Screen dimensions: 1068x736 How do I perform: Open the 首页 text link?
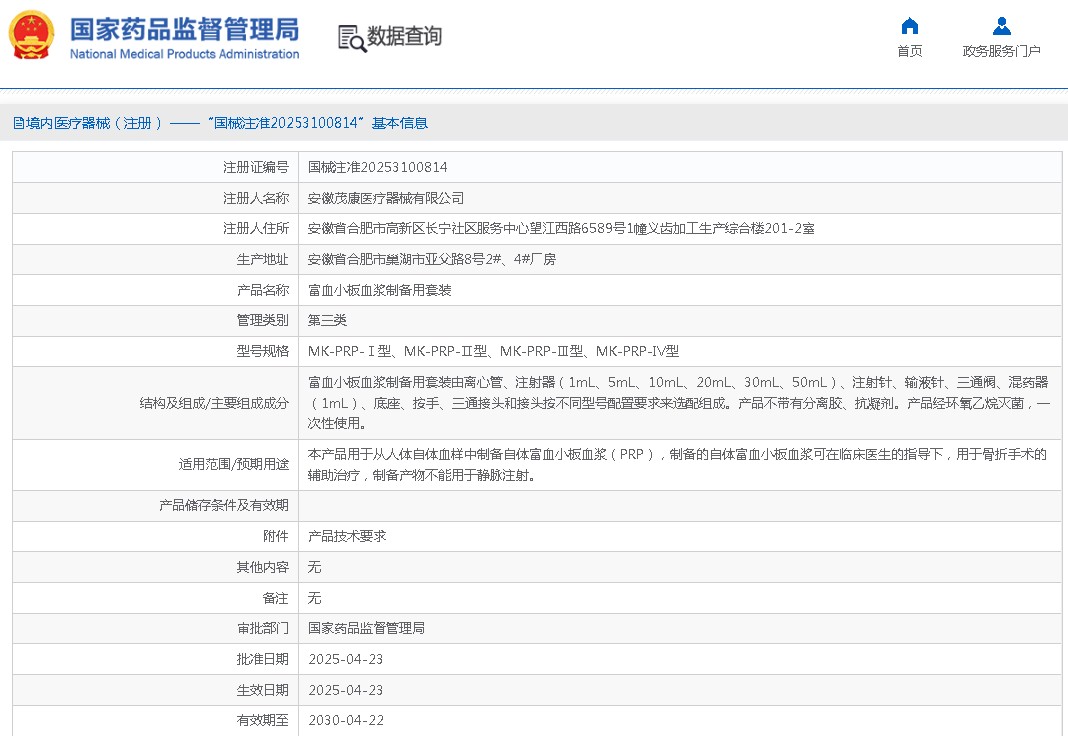tap(909, 51)
